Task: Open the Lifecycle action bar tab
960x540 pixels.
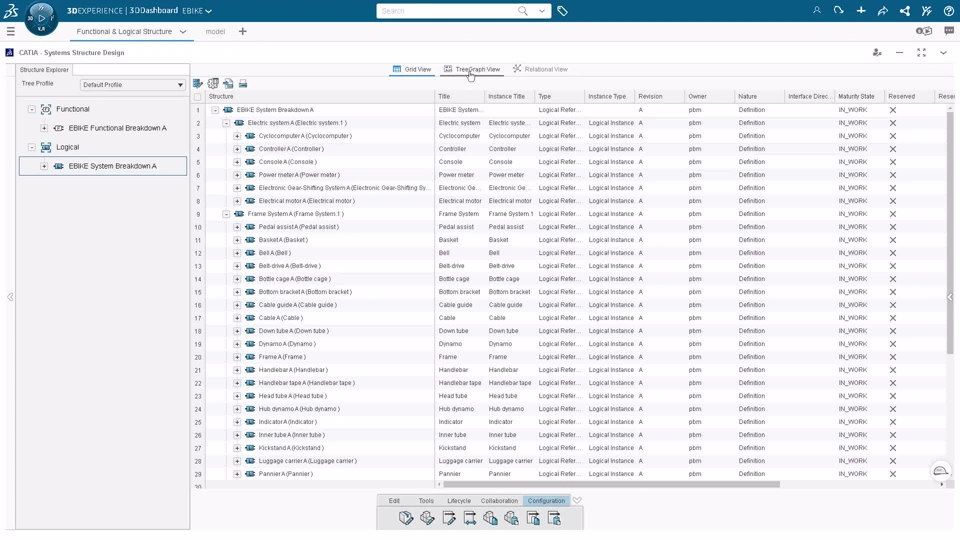Action: pyautogui.click(x=459, y=501)
